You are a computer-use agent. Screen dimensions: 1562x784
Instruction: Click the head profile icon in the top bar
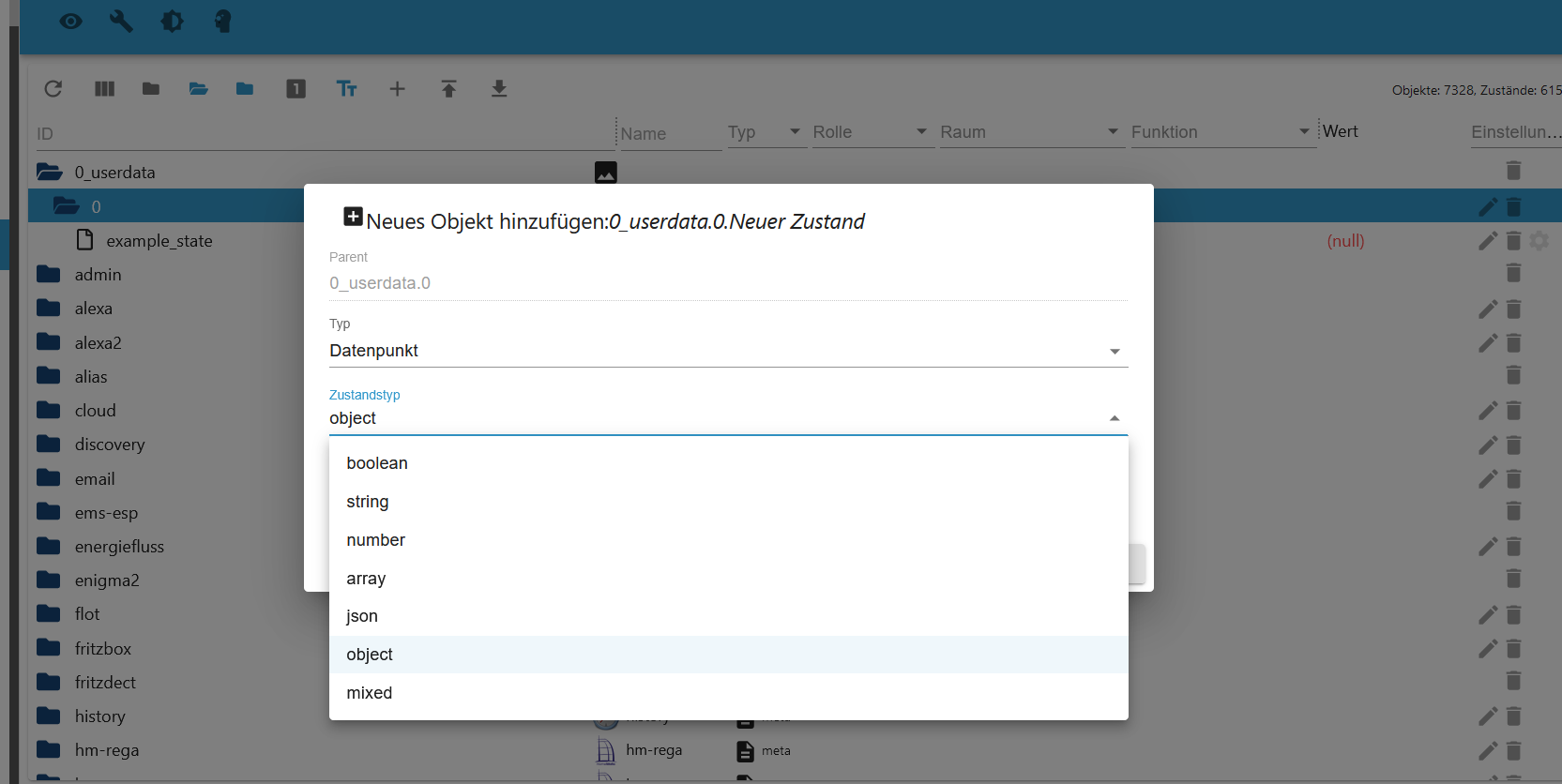pyautogui.click(x=222, y=21)
